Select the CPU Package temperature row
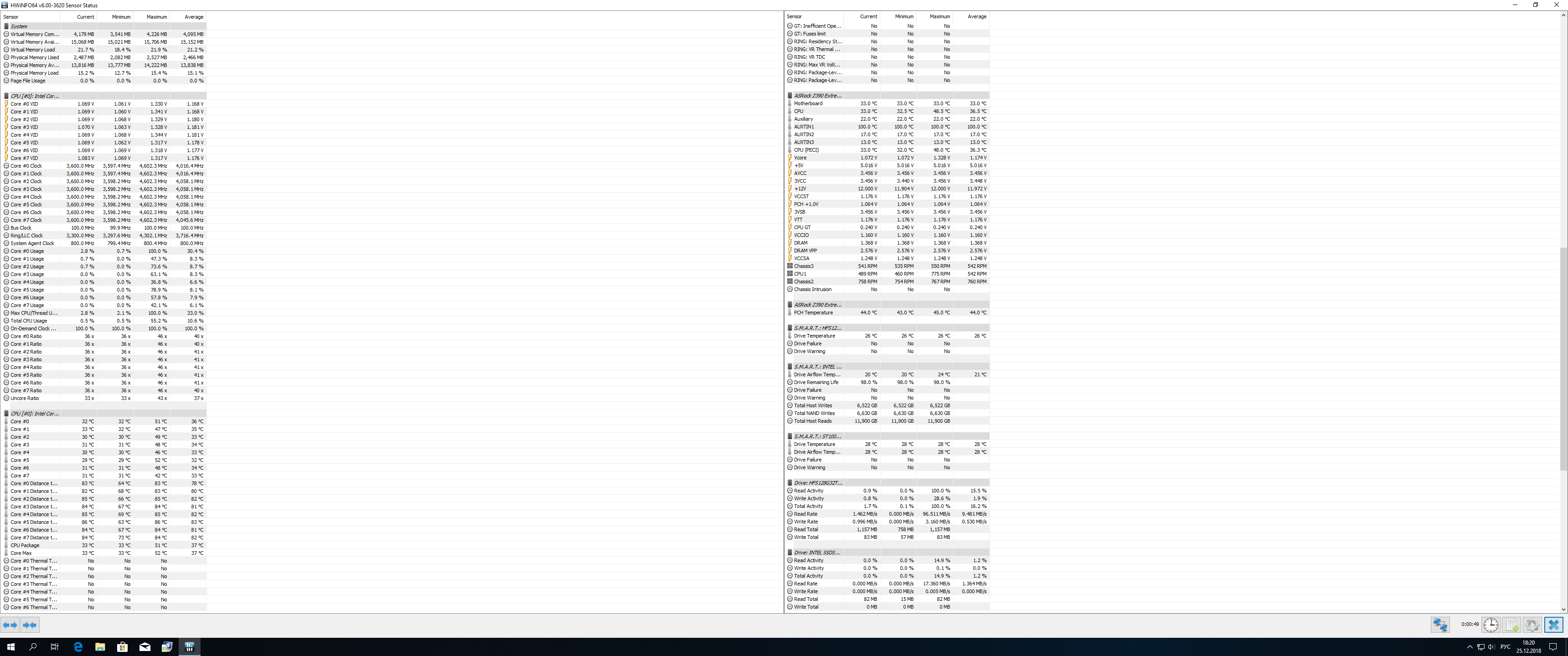The image size is (1568, 656). coord(25,545)
